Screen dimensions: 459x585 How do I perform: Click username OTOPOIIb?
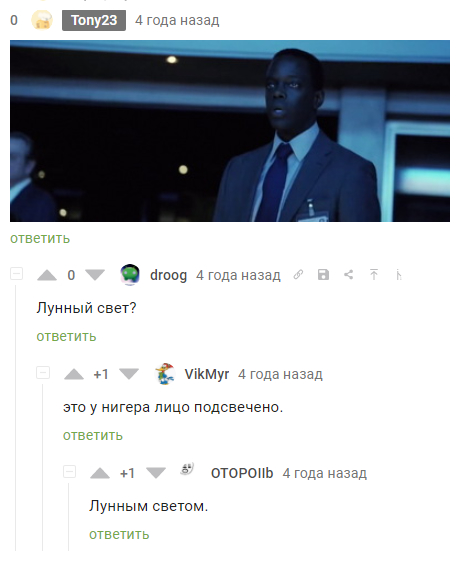(x=242, y=473)
